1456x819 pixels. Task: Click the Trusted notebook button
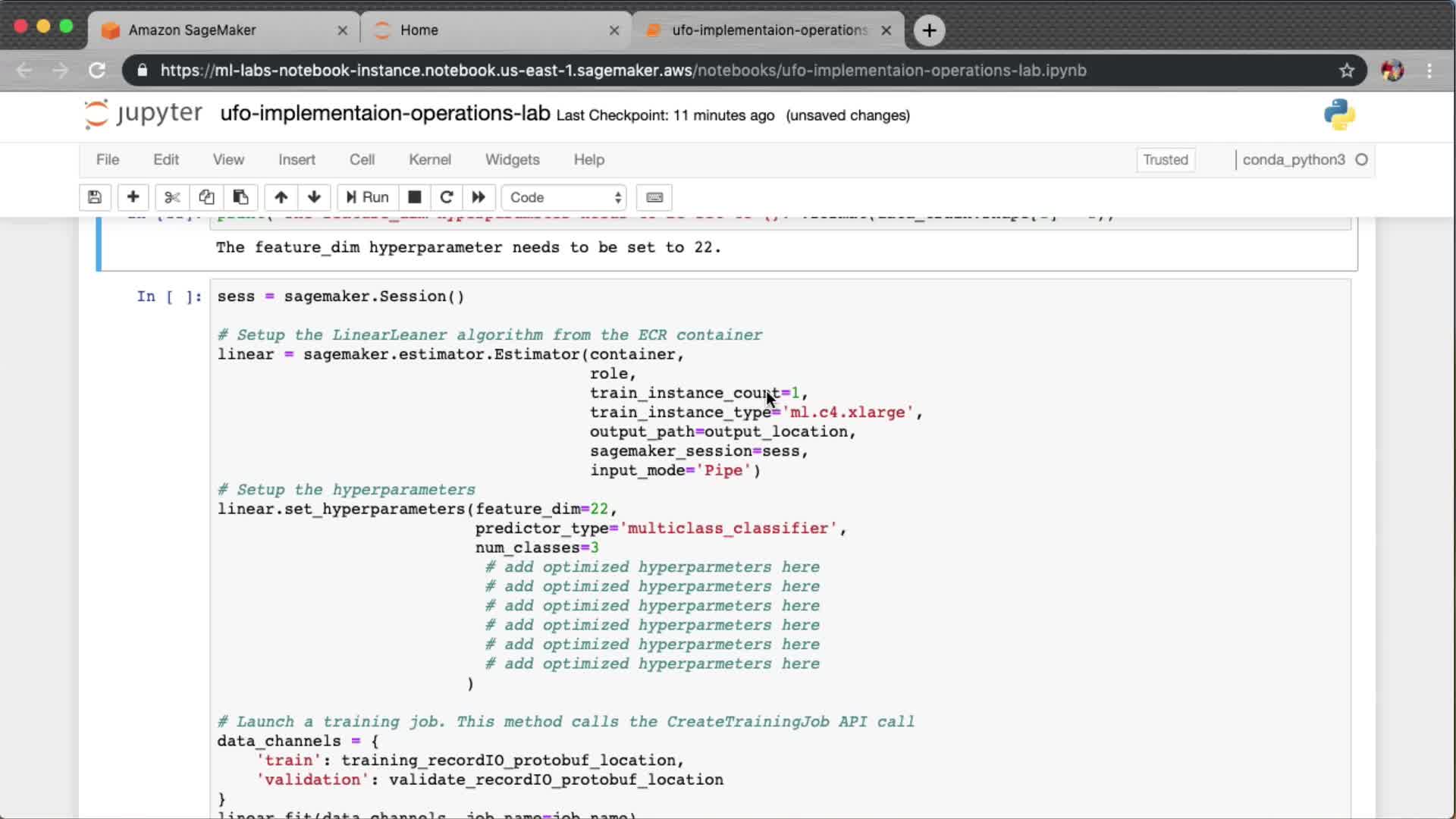[x=1165, y=159]
